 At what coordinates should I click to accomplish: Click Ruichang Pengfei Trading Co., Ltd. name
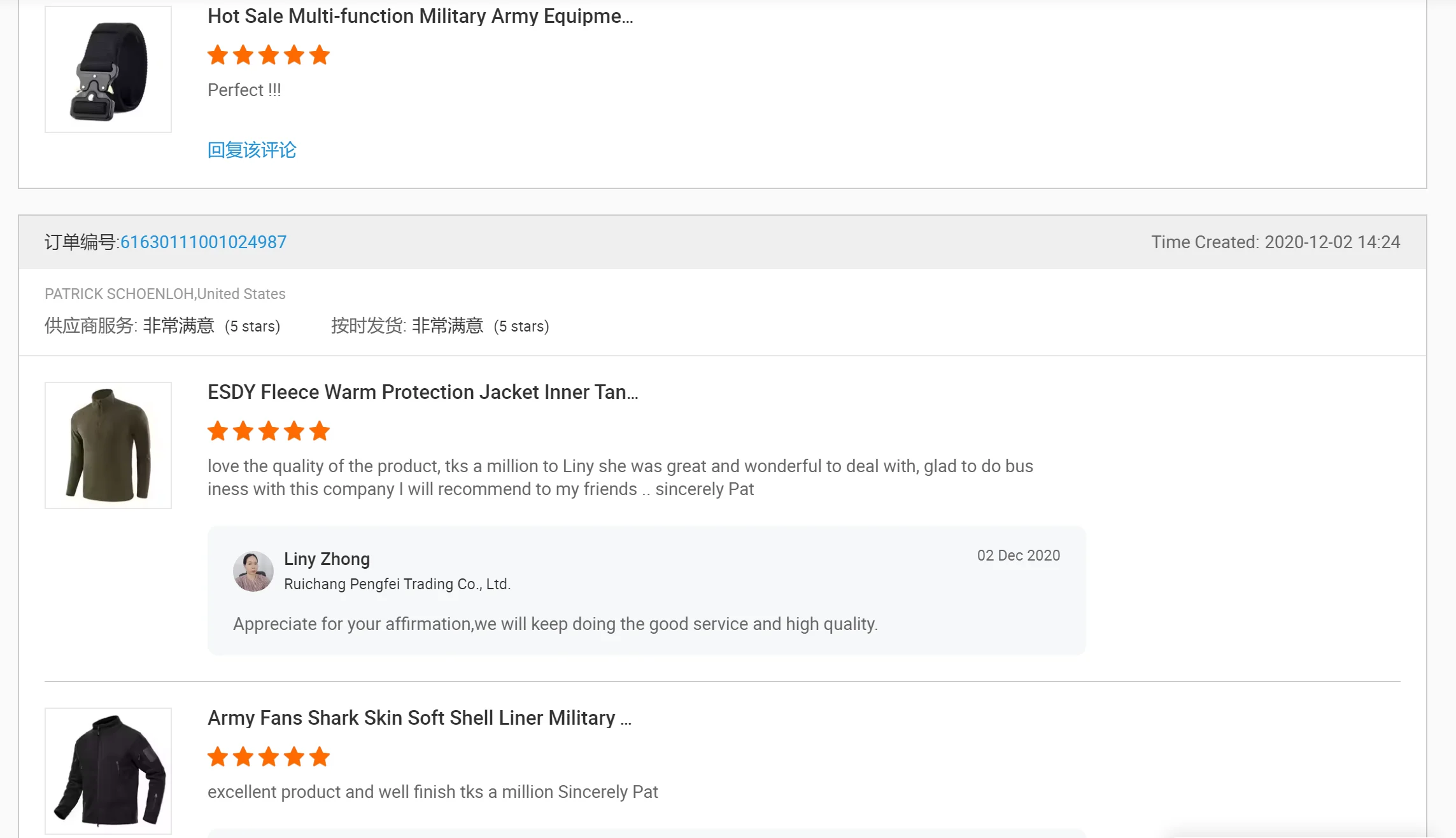pos(397,584)
